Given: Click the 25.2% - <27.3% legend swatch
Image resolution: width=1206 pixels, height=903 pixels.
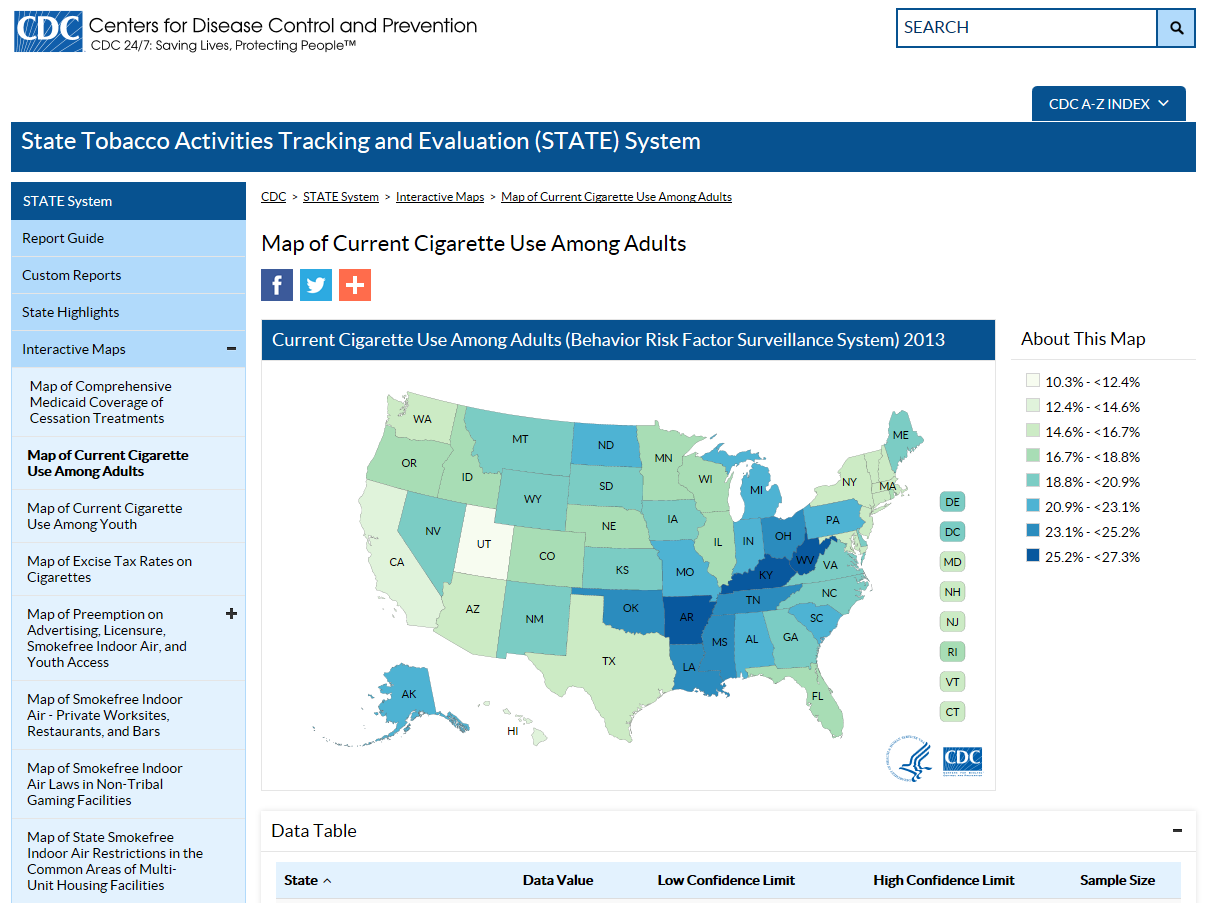Looking at the screenshot, I should tap(1032, 557).
